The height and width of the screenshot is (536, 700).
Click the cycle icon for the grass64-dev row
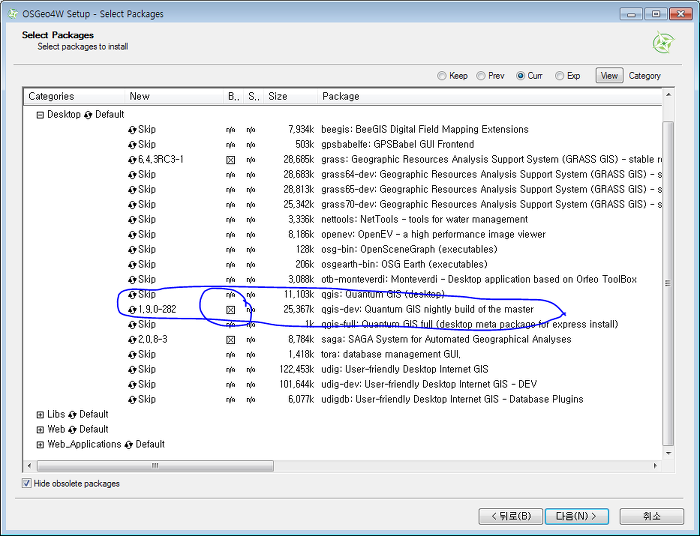point(132,175)
